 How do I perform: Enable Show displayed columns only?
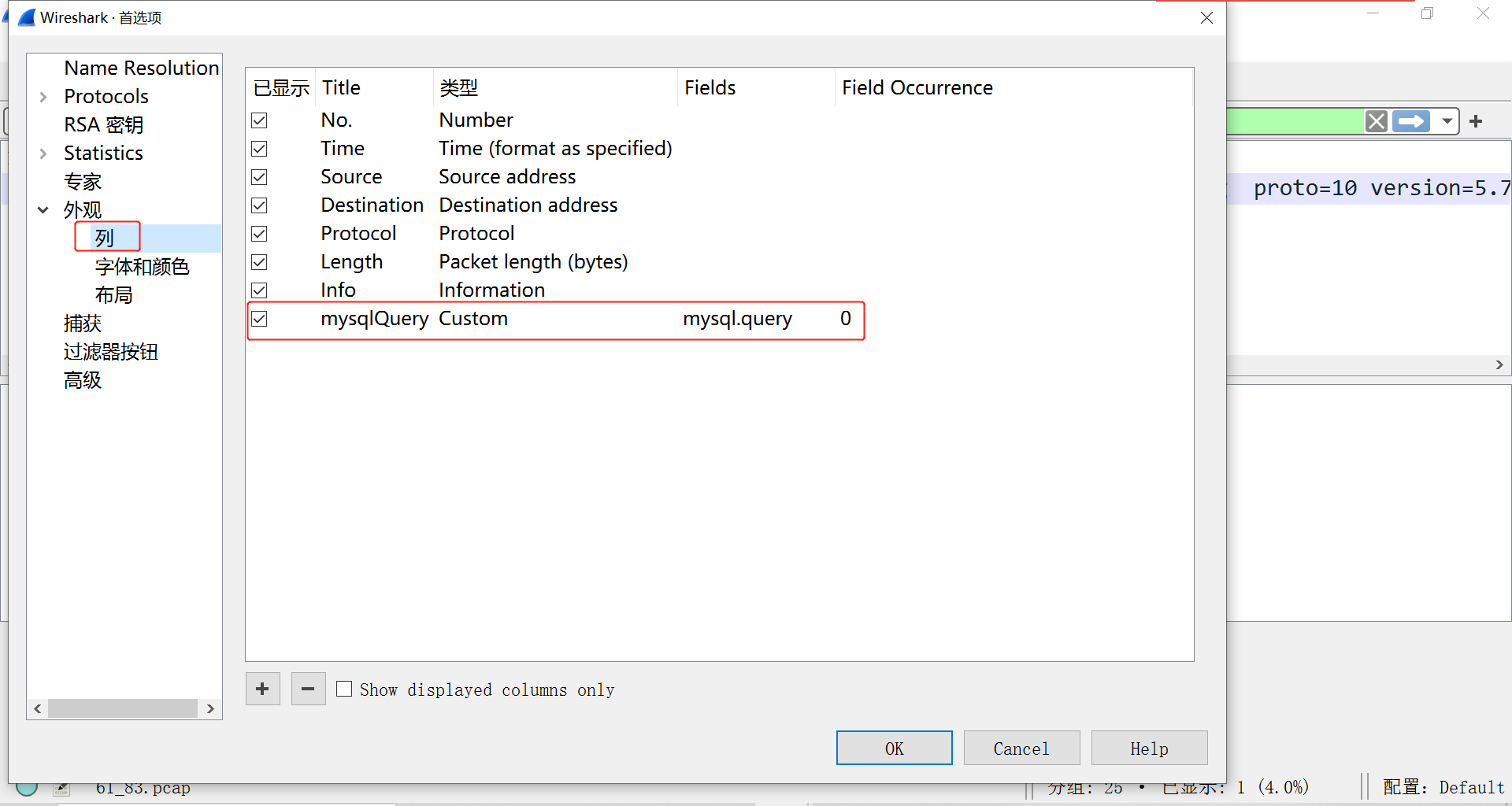click(x=344, y=690)
